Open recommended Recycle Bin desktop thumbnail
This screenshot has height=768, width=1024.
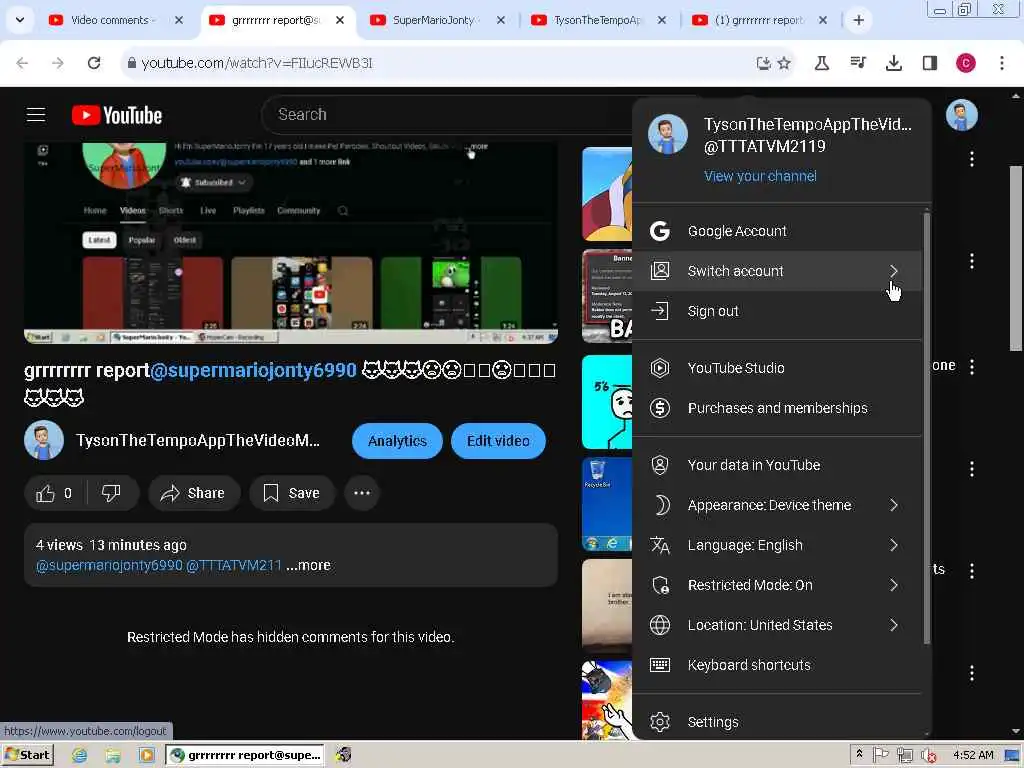coord(607,504)
